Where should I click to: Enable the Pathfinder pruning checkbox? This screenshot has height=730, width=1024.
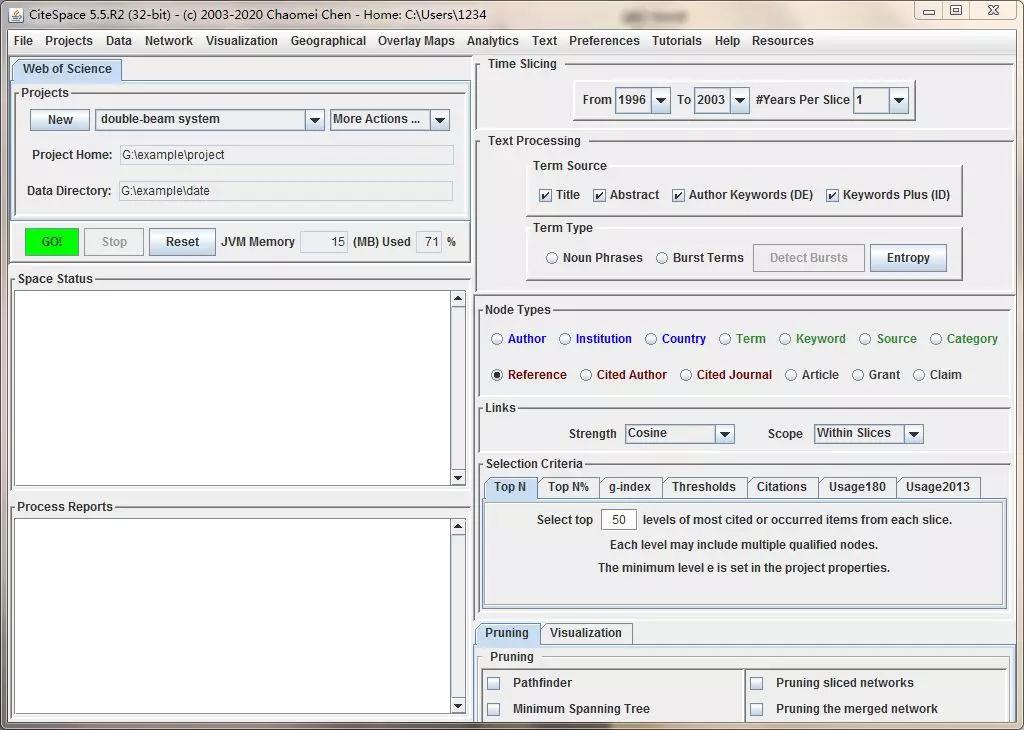click(494, 684)
